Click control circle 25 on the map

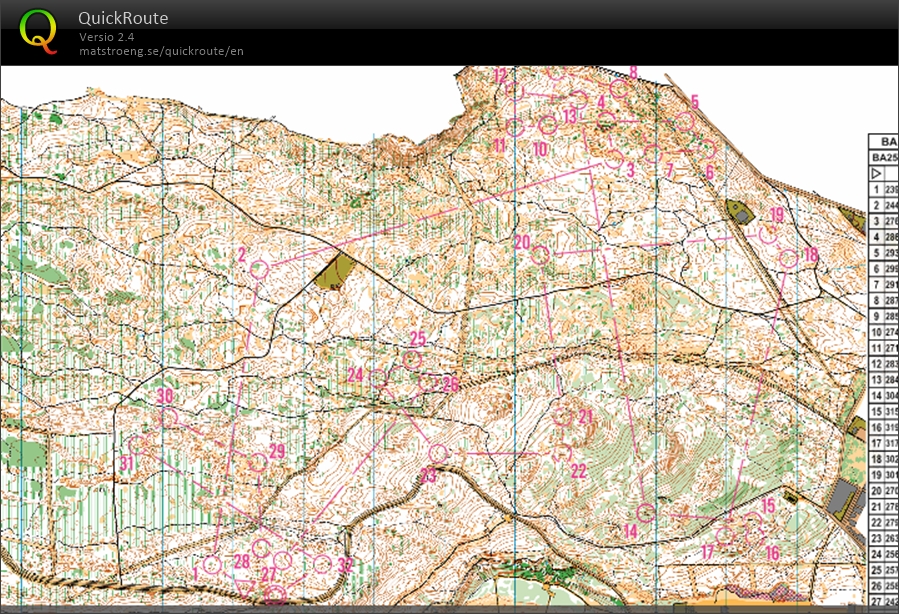pos(412,360)
